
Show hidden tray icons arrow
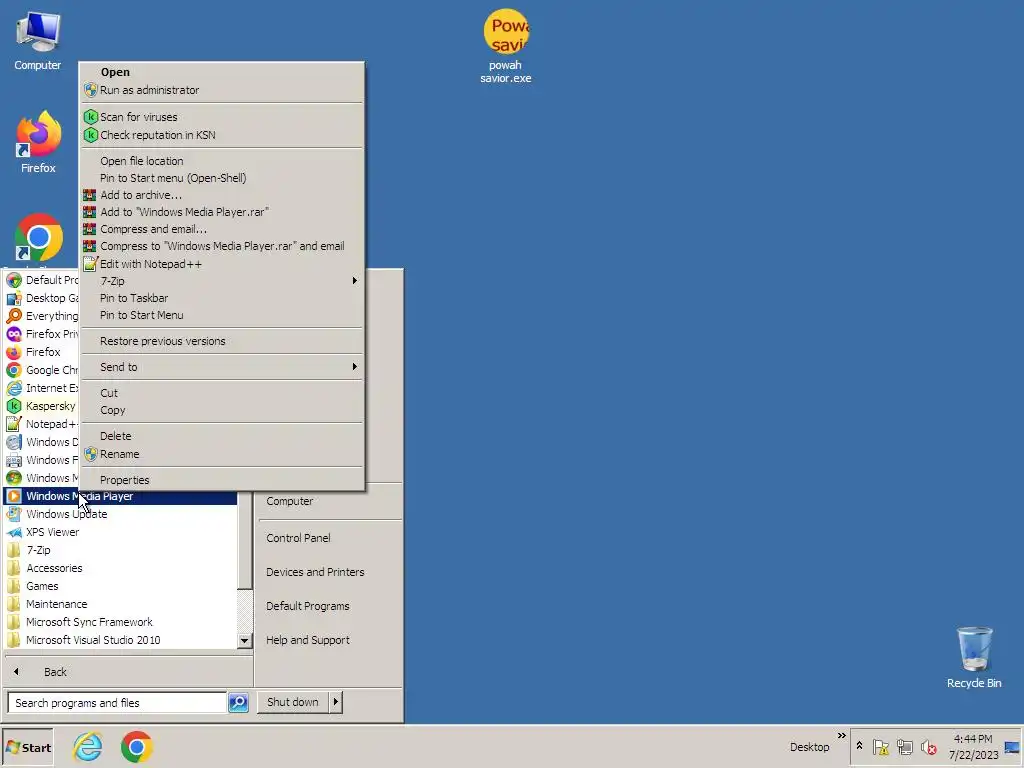859,746
